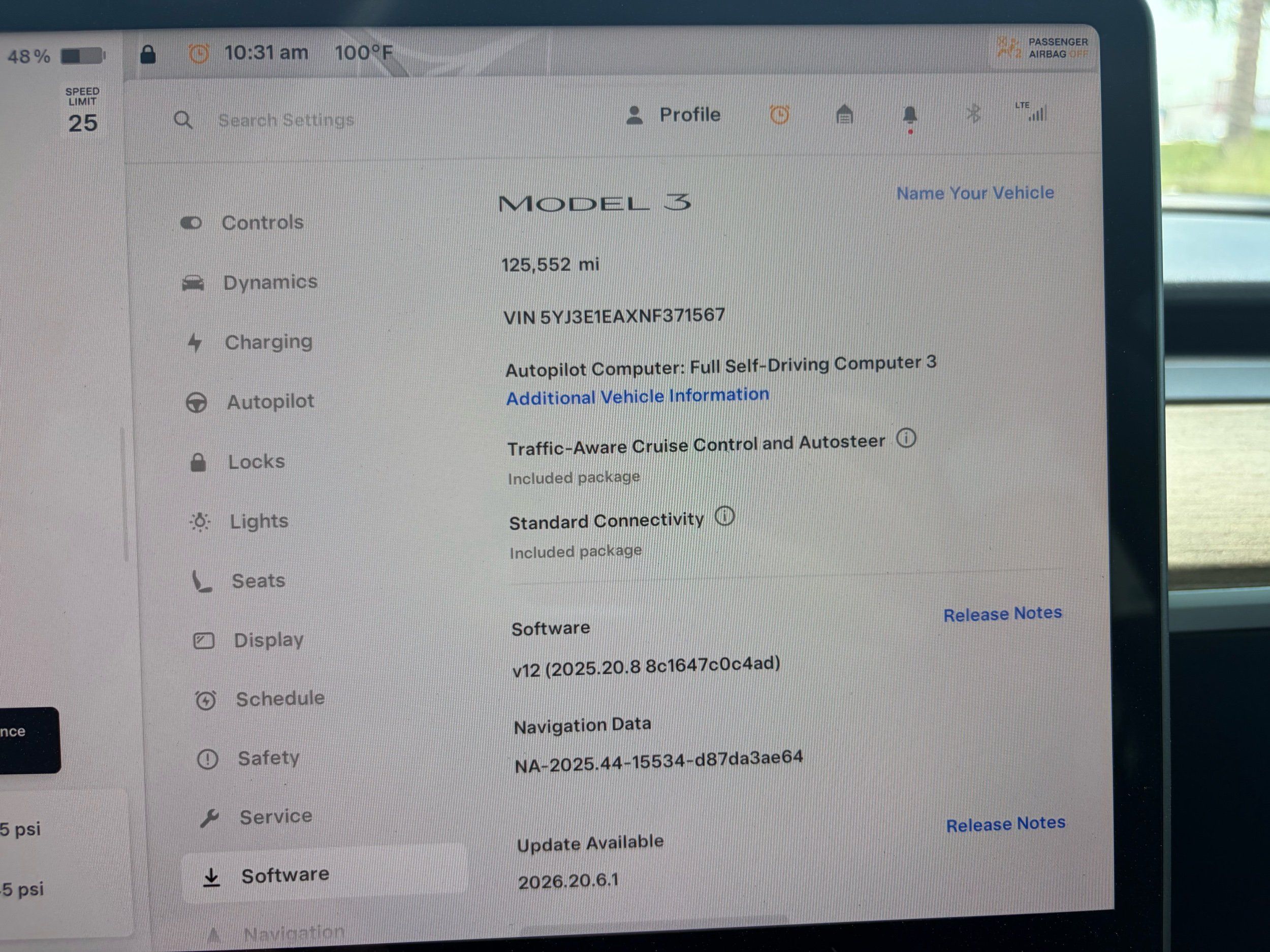
Task: Tap the sidebar scrollbar
Action: click(123, 494)
